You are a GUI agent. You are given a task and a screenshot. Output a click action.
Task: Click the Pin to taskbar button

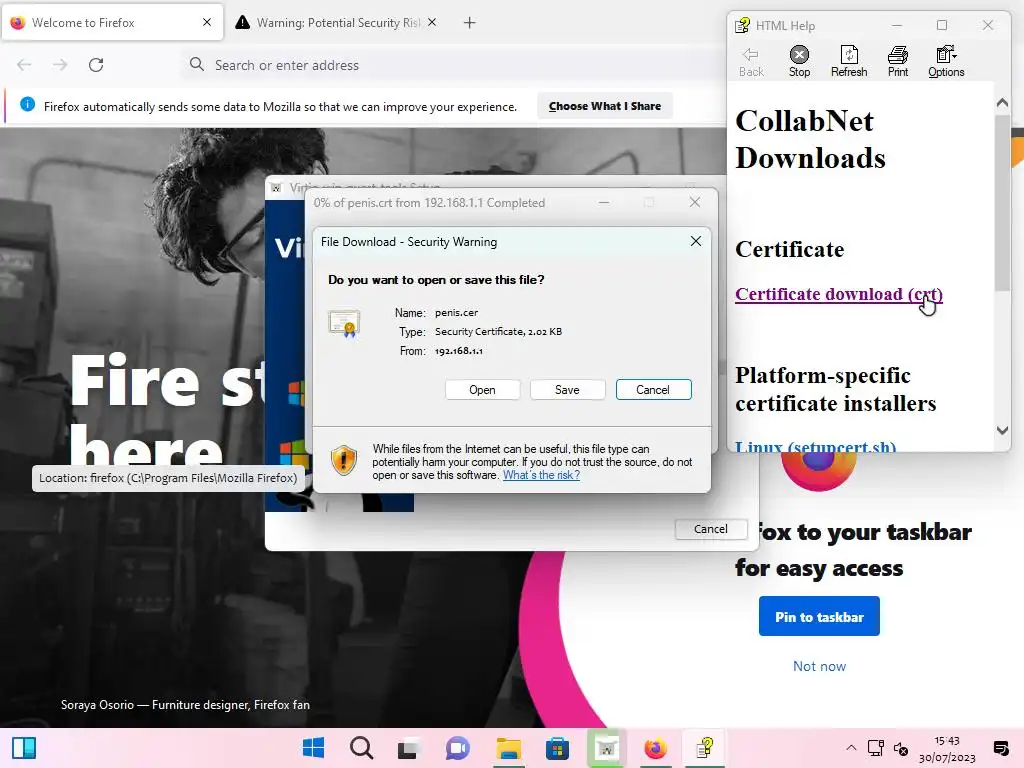pyautogui.click(x=819, y=616)
